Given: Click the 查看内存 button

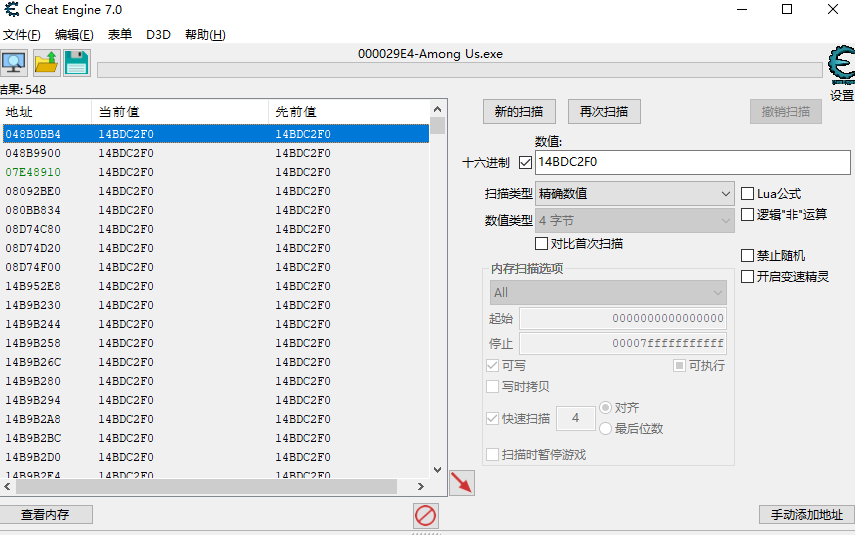Looking at the screenshot, I should (46, 514).
